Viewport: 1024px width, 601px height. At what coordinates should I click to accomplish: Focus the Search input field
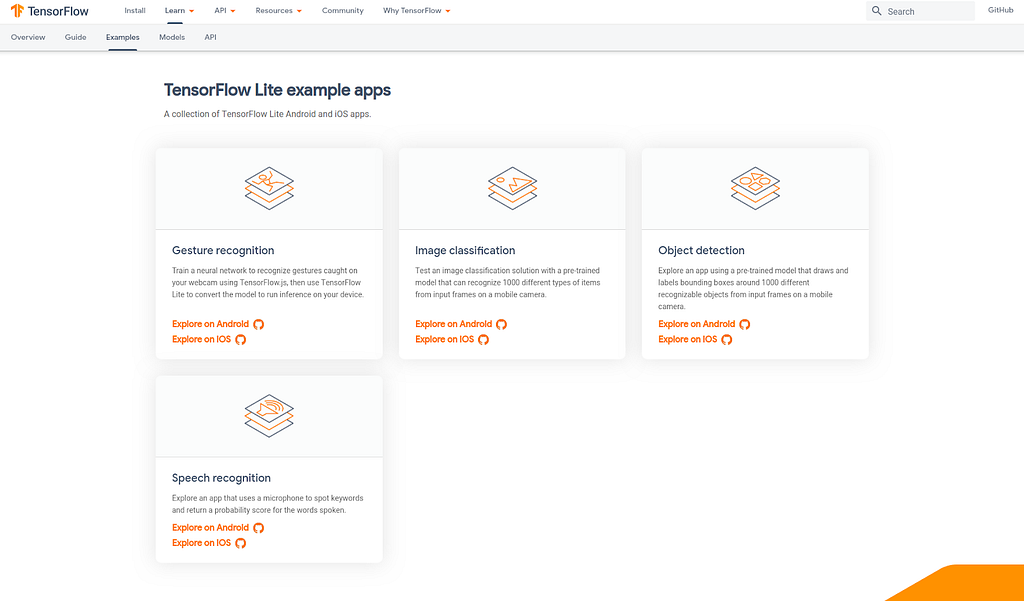pos(920,11)
